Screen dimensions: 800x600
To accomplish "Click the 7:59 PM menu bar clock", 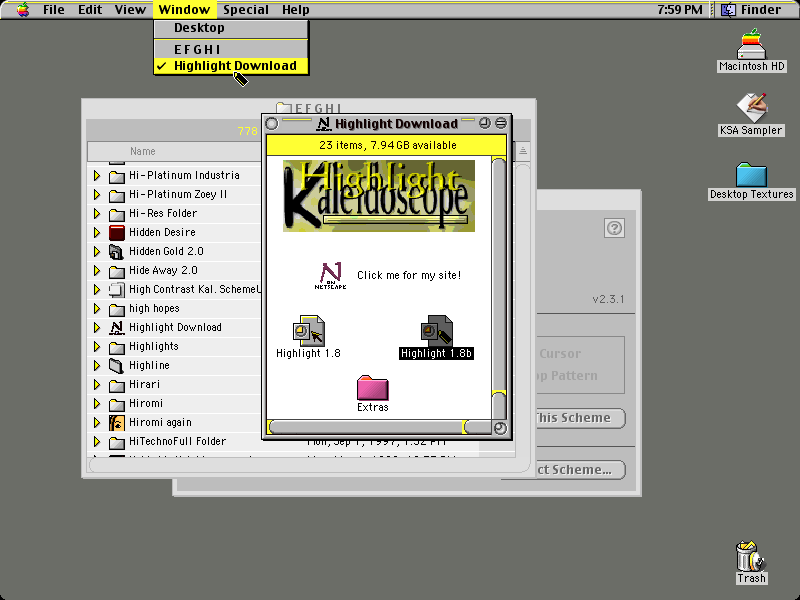I will coord(680,10).
